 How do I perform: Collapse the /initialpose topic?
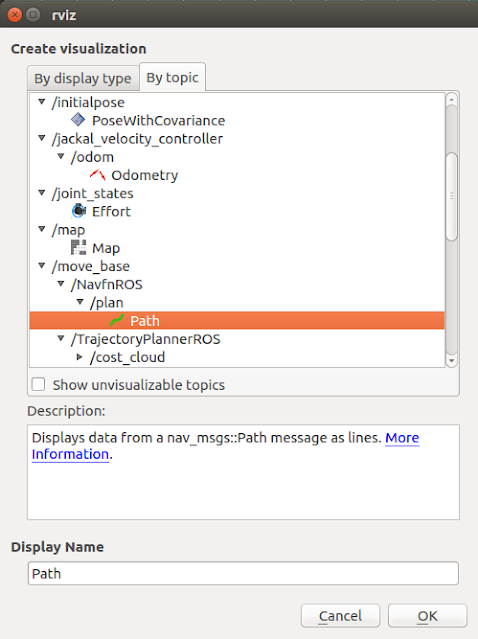click(42, 101)
